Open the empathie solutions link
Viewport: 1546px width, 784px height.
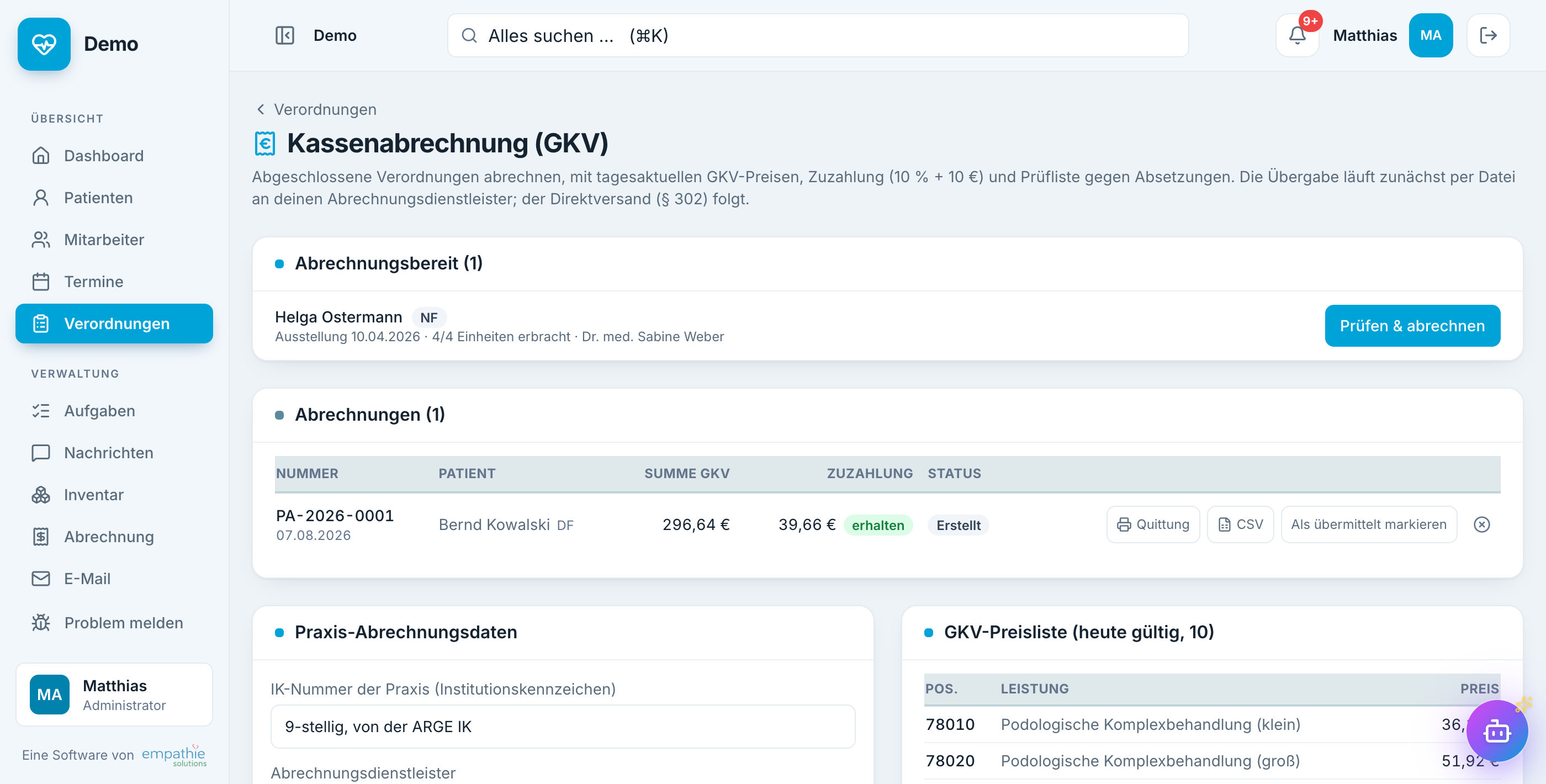pyautogui.click(x=174, y=755)
